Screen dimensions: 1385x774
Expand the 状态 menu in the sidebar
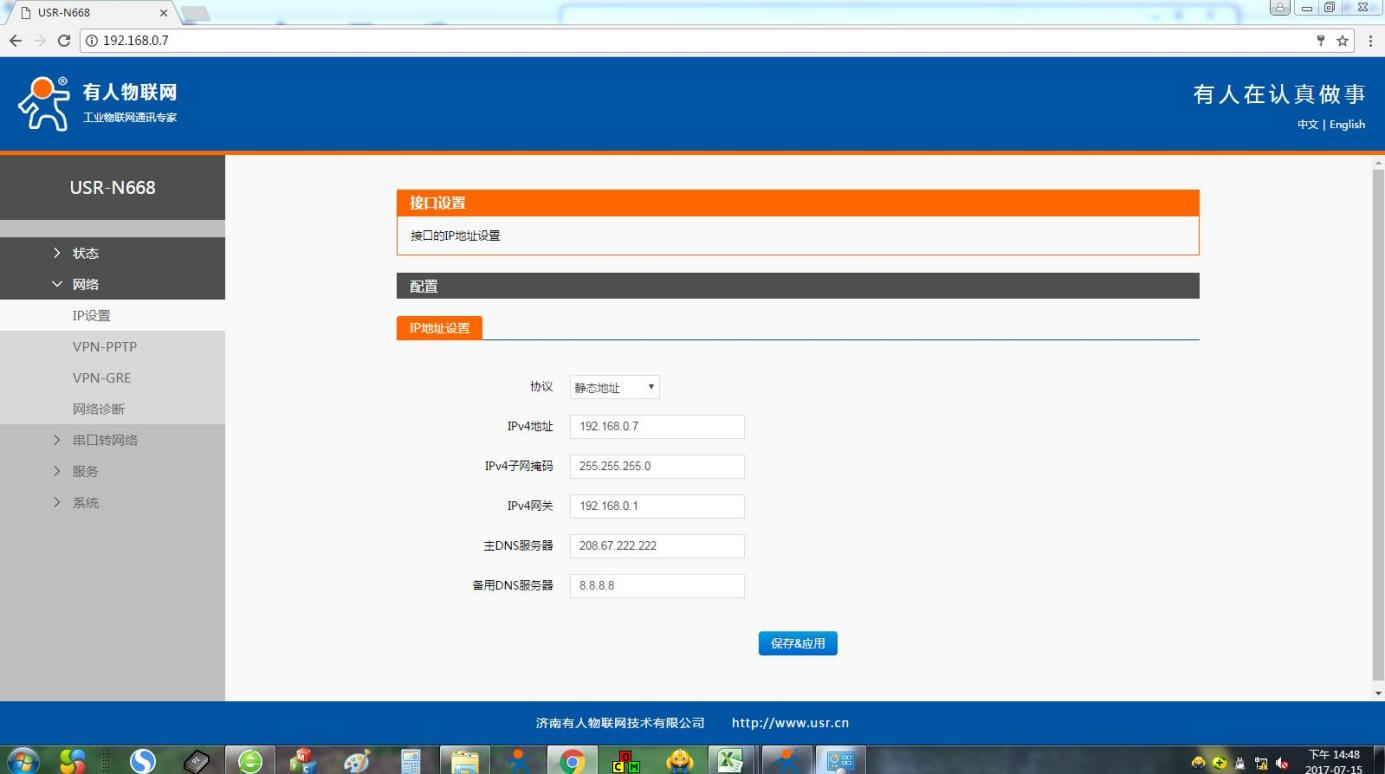click(86, 253)
